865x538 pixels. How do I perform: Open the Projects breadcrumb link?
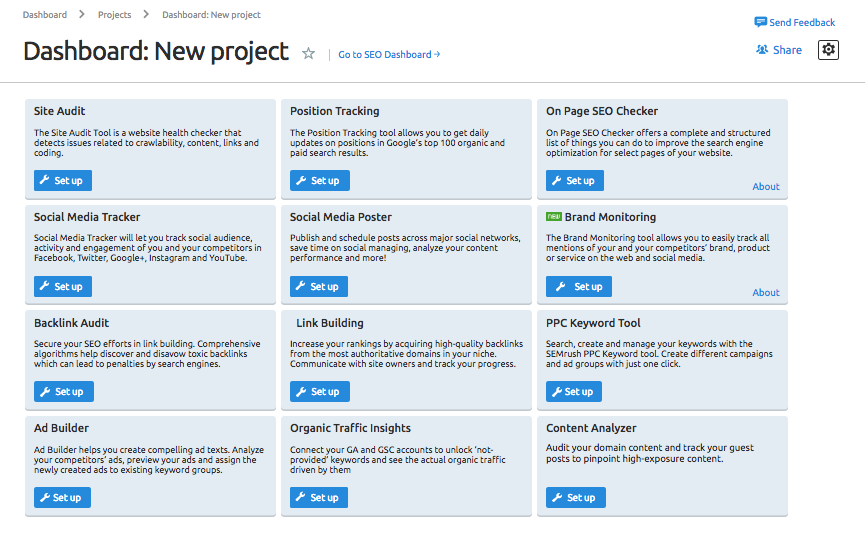pos(114,15)
